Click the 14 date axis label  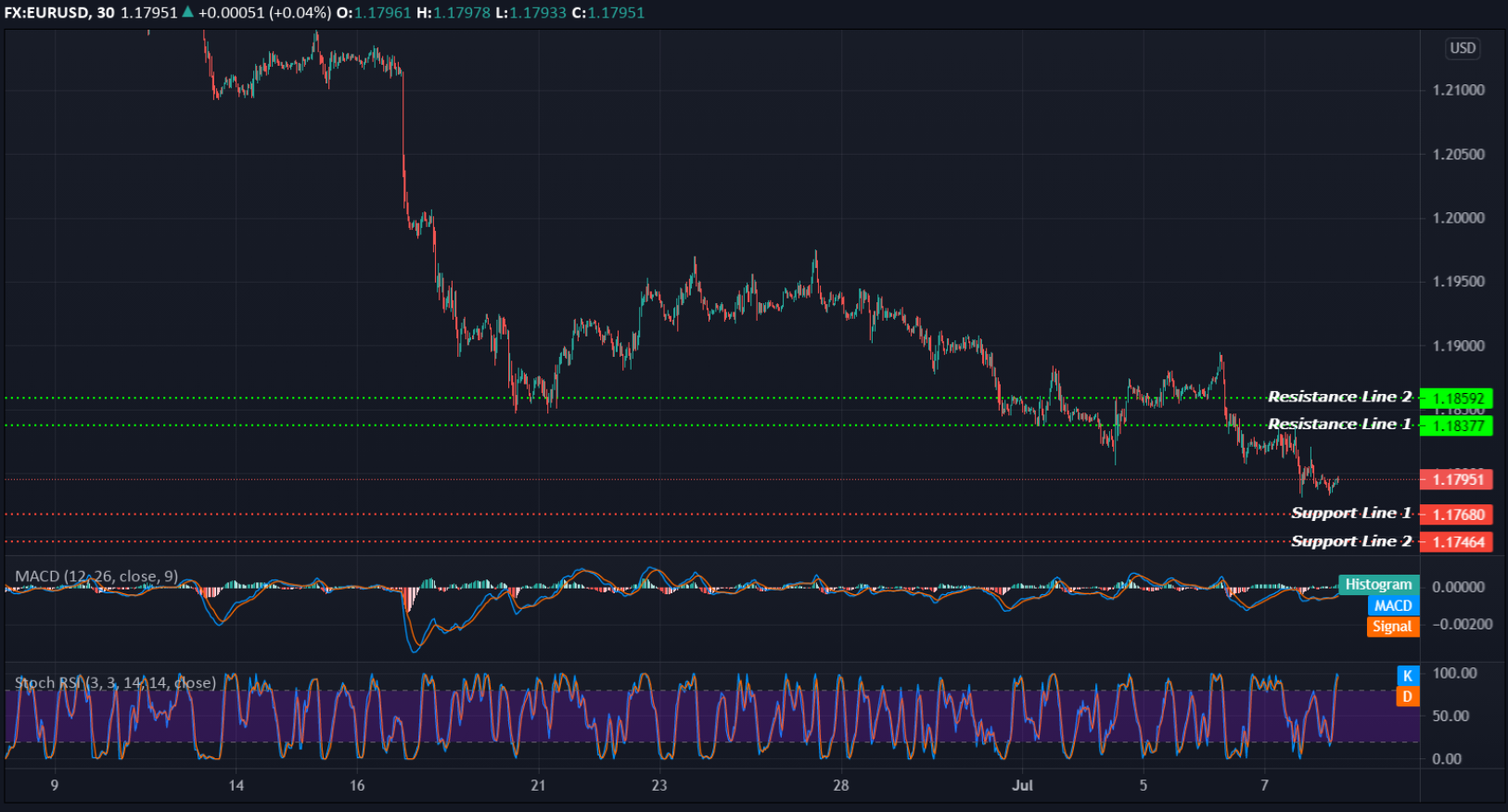[236, 786]
